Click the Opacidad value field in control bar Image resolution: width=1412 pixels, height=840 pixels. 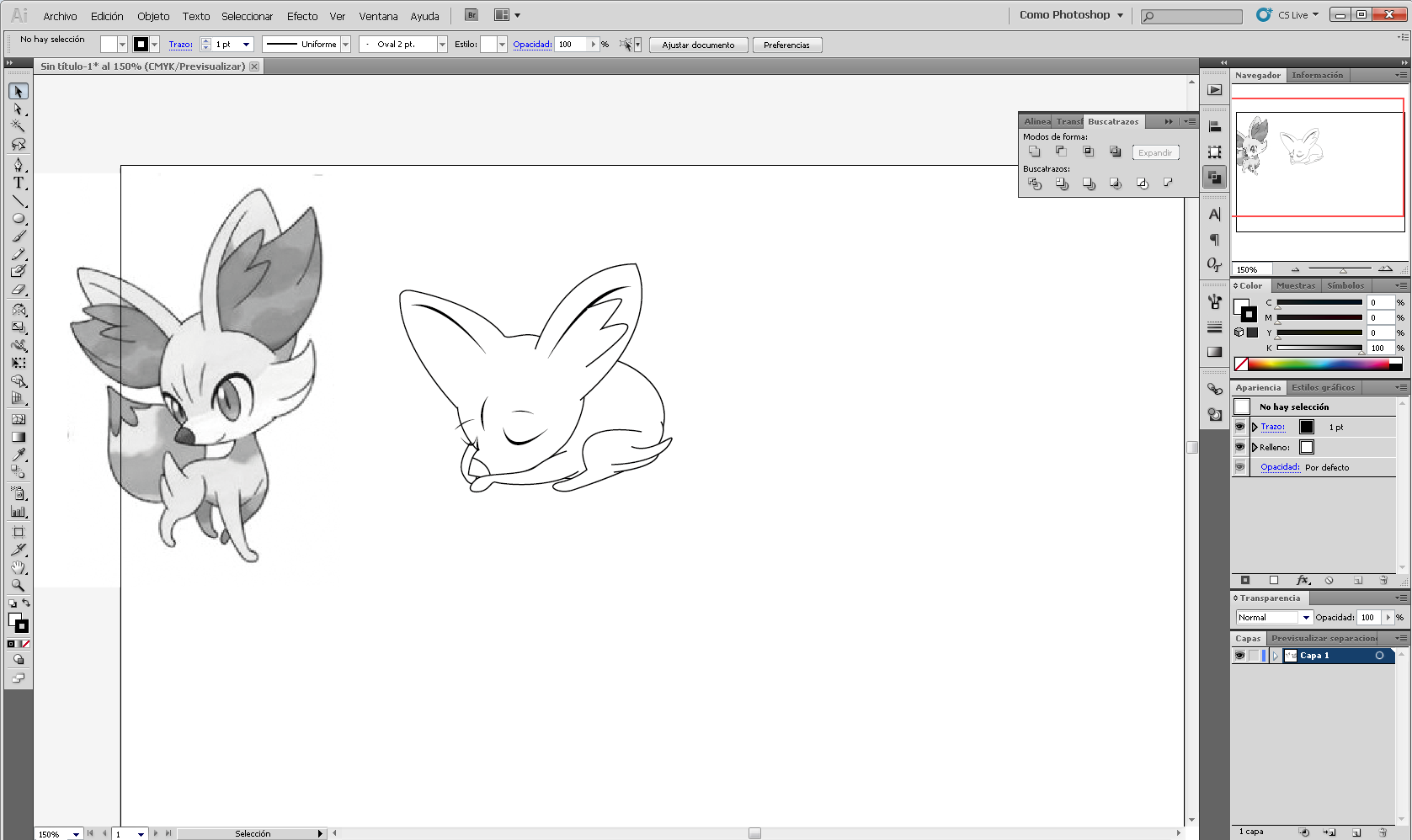(571, 45)
